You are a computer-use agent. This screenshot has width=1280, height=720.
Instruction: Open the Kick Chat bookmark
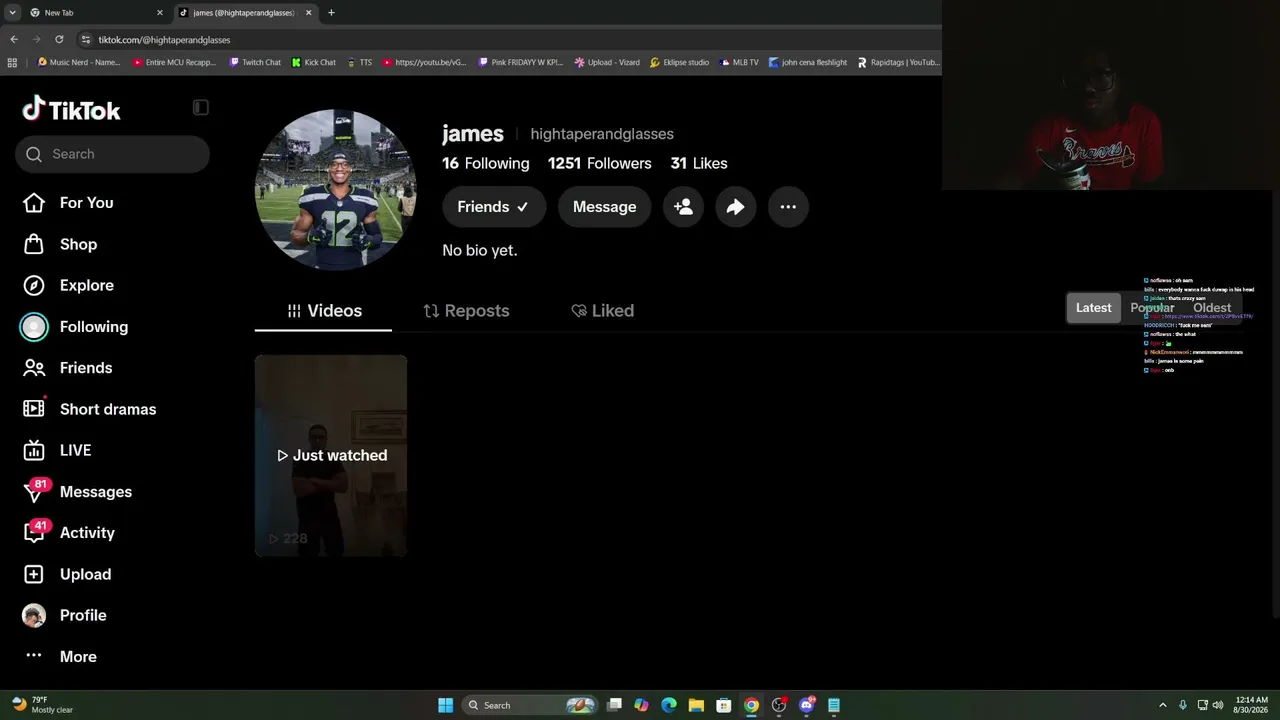coord(314,62)
